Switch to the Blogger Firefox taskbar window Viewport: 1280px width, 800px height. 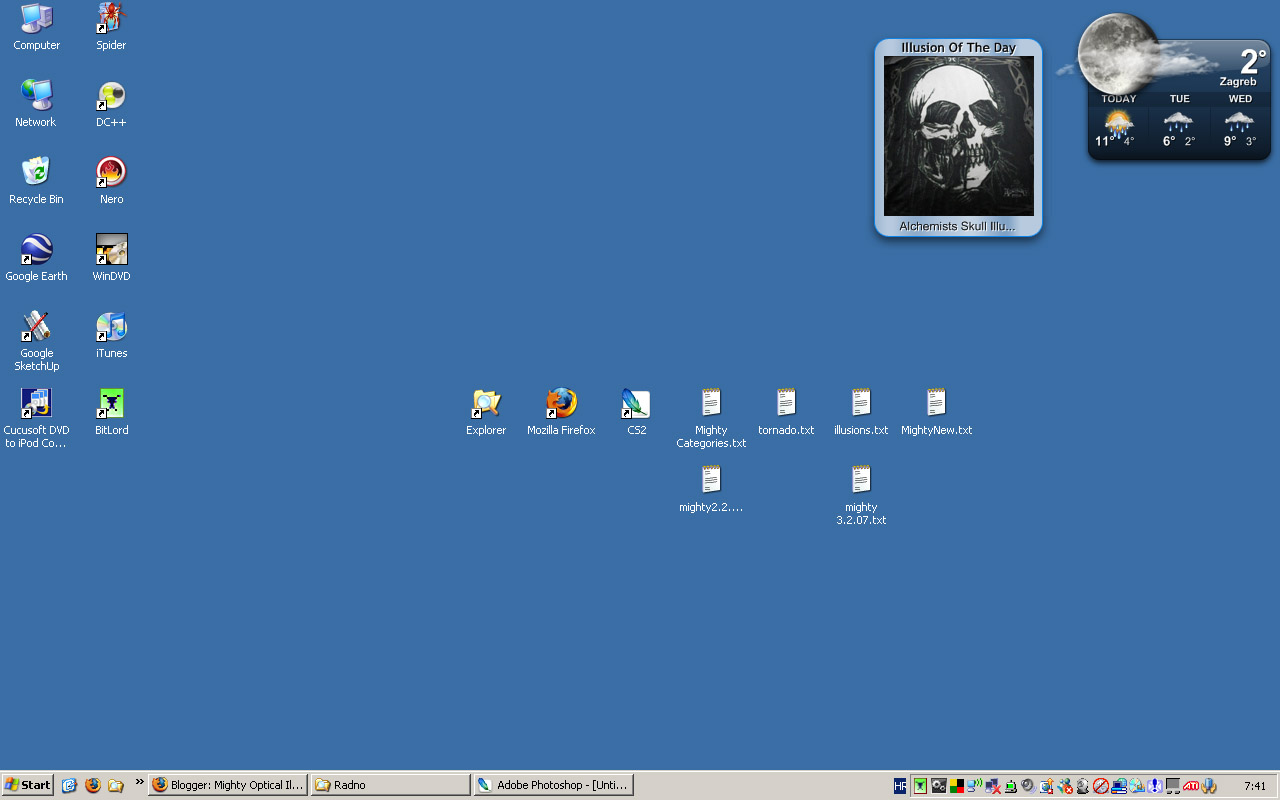click(x=228, y=785)
